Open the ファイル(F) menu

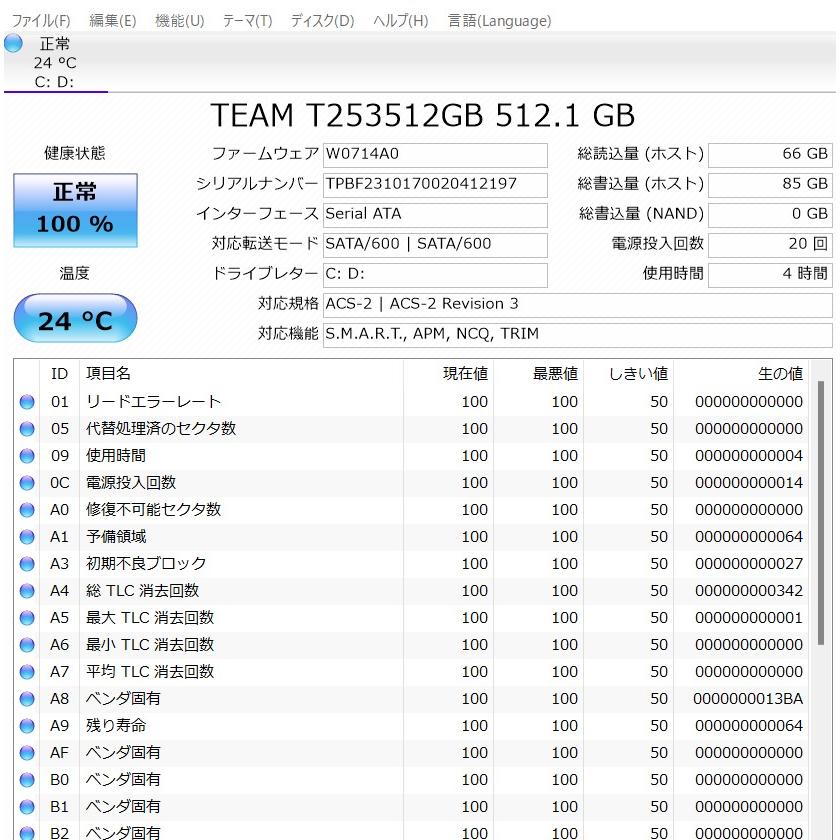(41, 21)
